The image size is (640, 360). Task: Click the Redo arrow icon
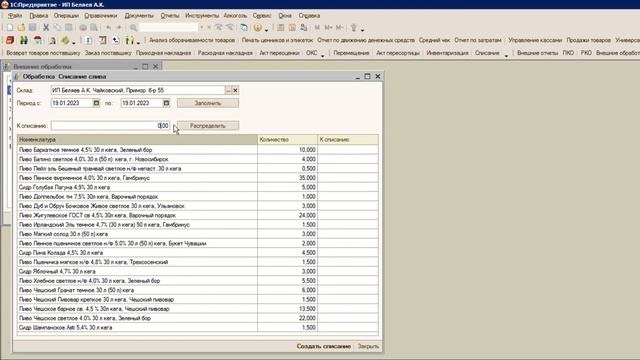119,28
